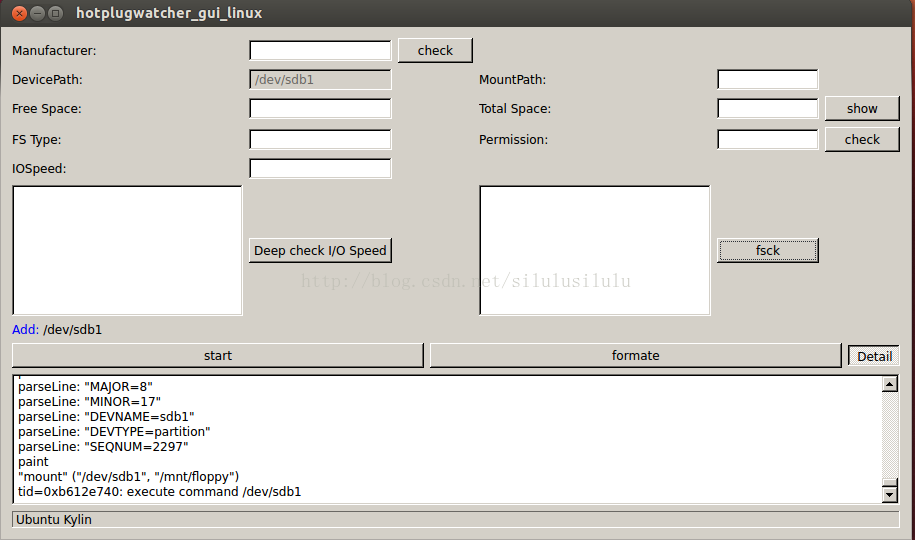Maximize the hotplugwatcher window

point(55,13)
